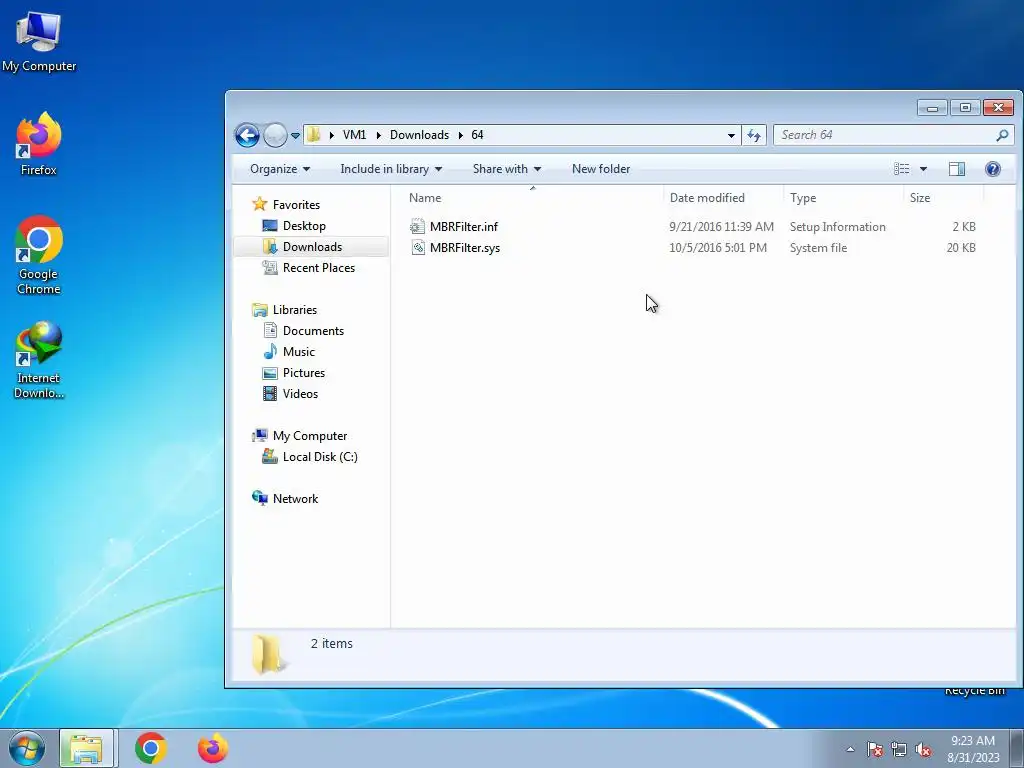Open recent pages dropdown beside navigation arrows

tap(295, 136)
